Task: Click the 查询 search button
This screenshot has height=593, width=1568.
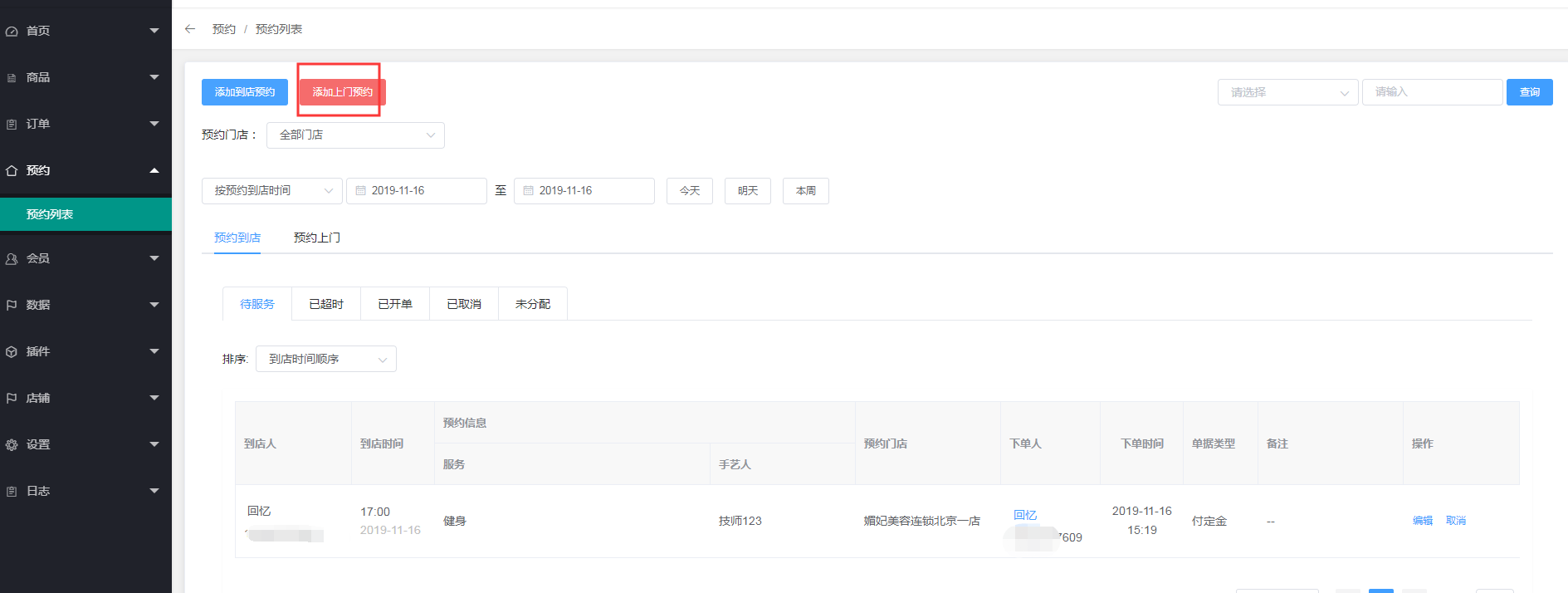Action: (x=1530, y=92)
